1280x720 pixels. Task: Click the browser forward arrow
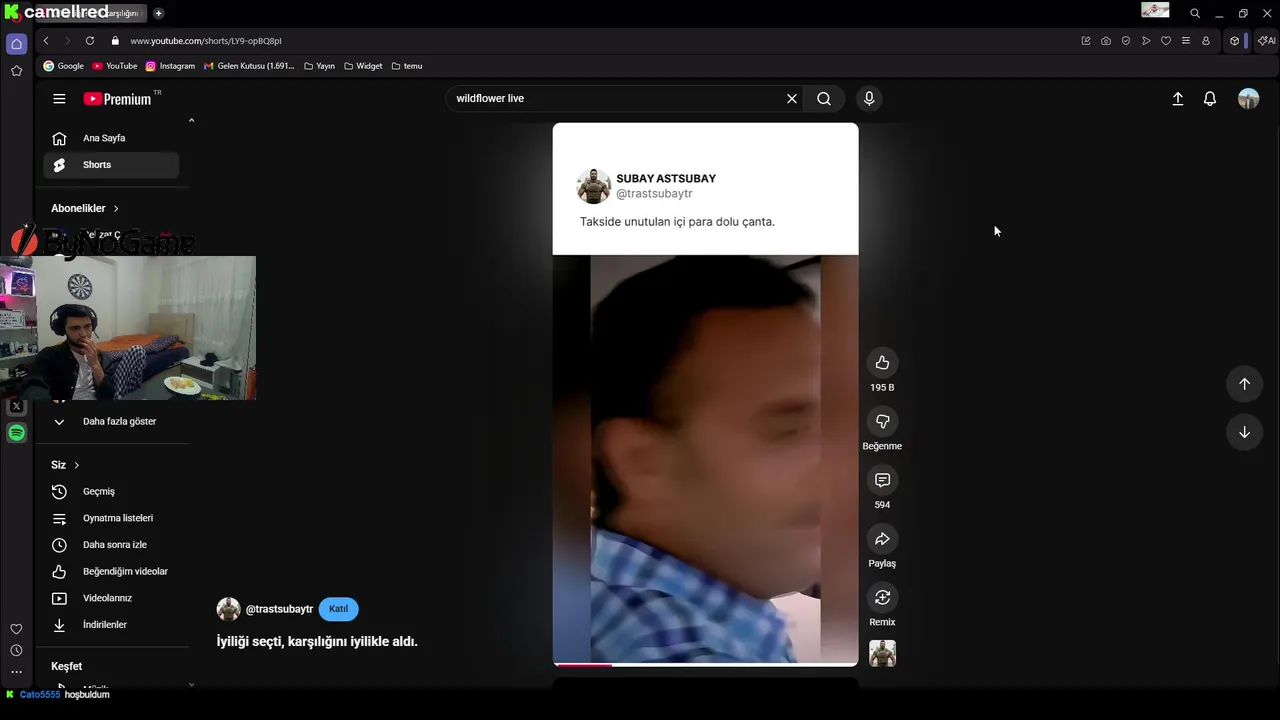point(67,41)
